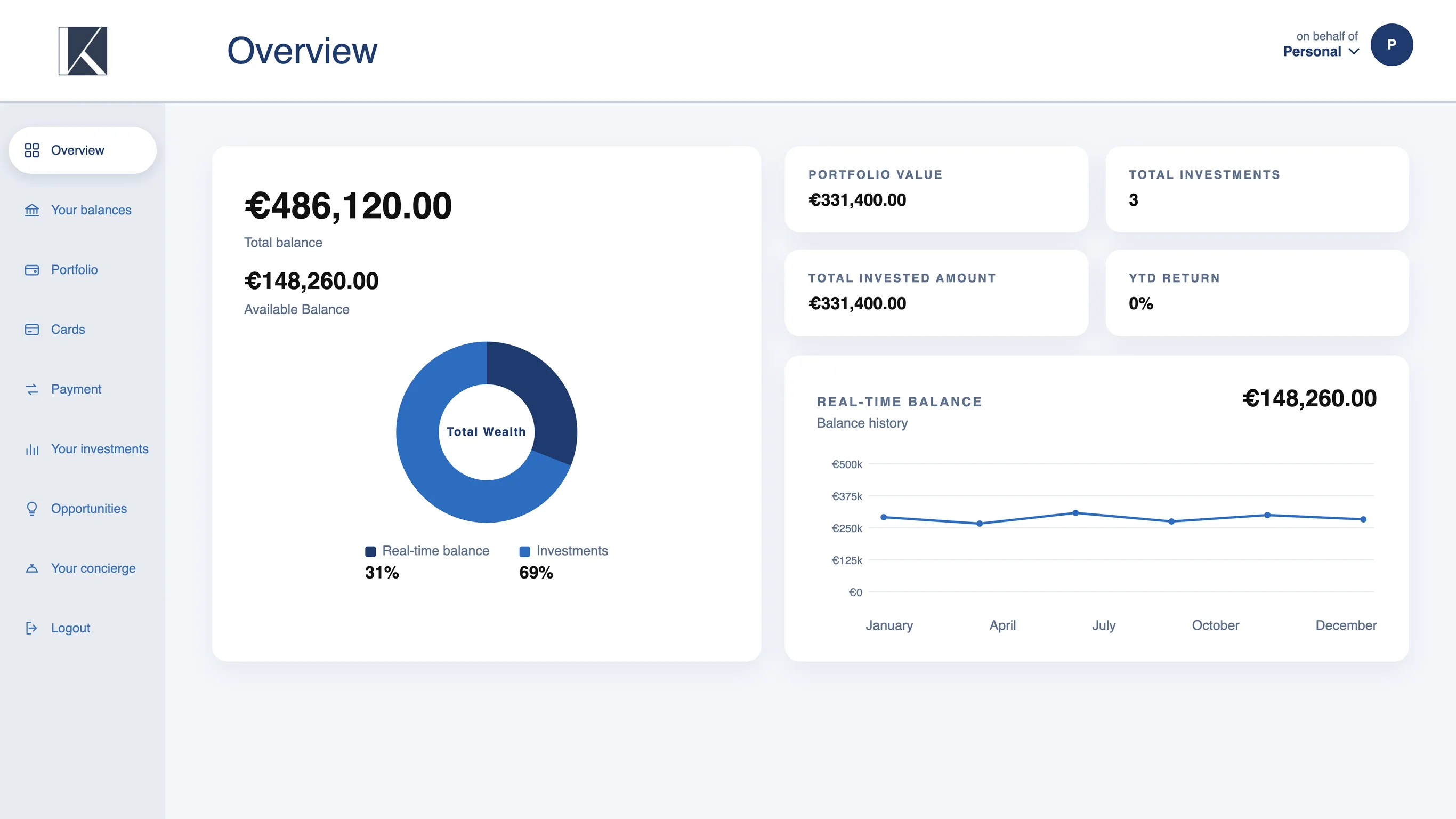Select the Total Invested Amount card
Screen dimensions: 1456x819
pos(936,293)
